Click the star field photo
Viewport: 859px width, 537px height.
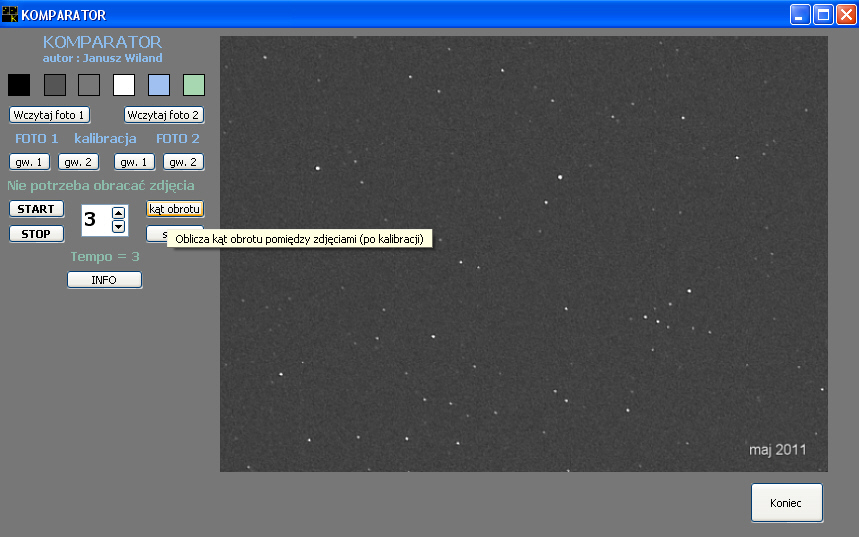(524, 254)
